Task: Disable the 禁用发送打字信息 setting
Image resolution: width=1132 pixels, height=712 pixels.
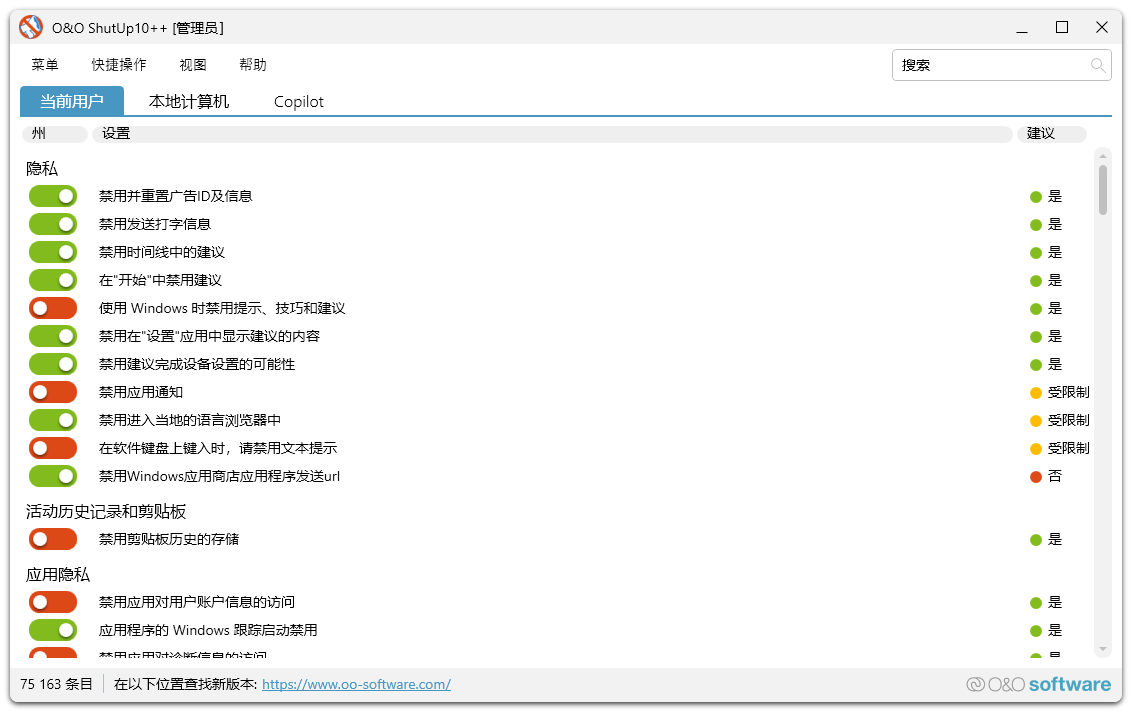Action: (52, 223)
